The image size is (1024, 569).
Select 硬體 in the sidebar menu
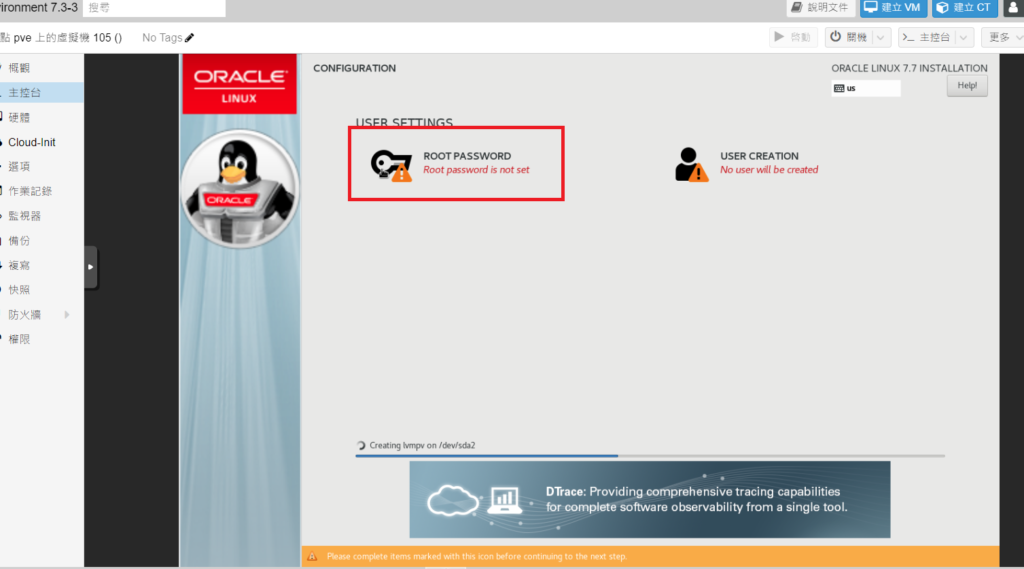pyautogui.click(x=20, y=117)
